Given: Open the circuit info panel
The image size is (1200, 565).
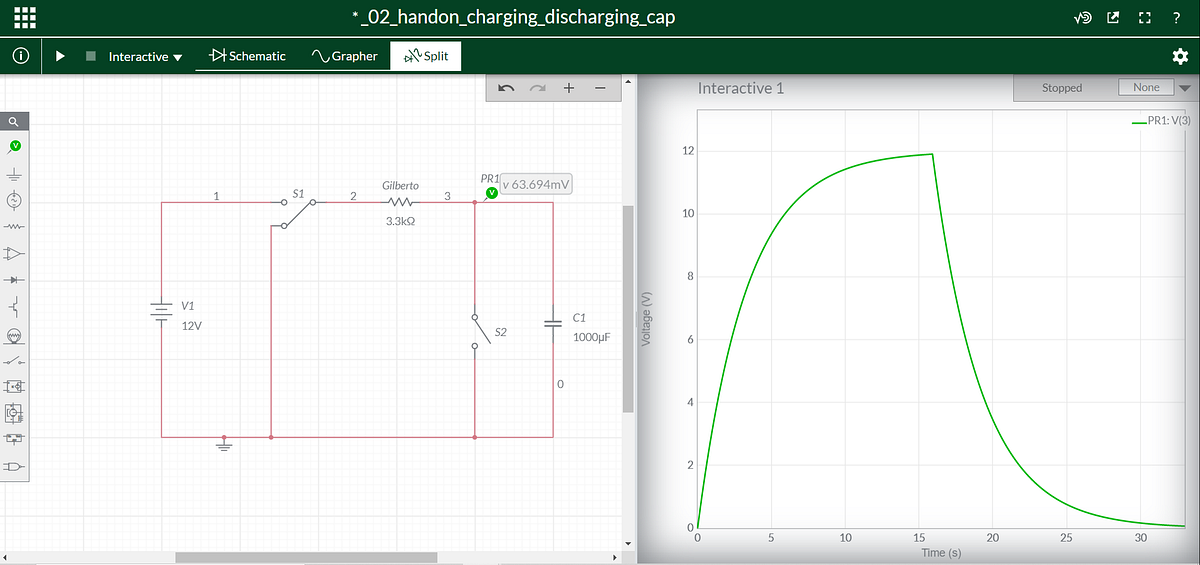Looking at the screenshot, I should pyautogui.click(x=20, y=57).
